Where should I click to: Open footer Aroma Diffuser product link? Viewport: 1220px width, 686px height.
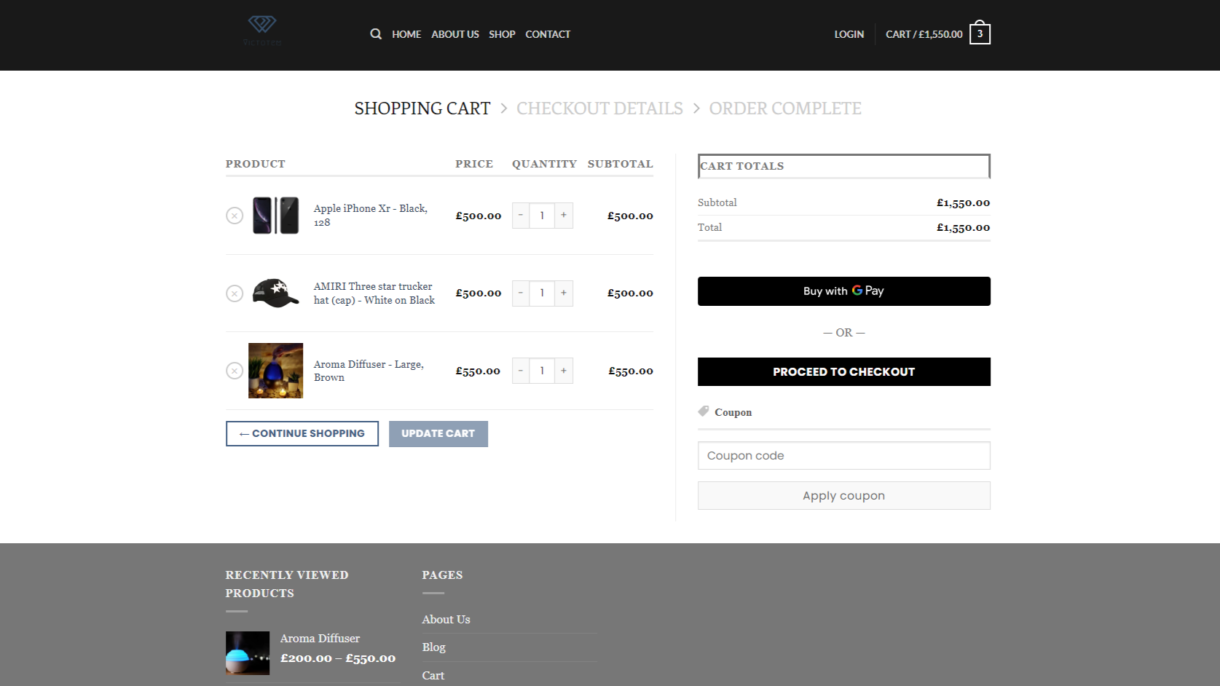tap(320, 638)
